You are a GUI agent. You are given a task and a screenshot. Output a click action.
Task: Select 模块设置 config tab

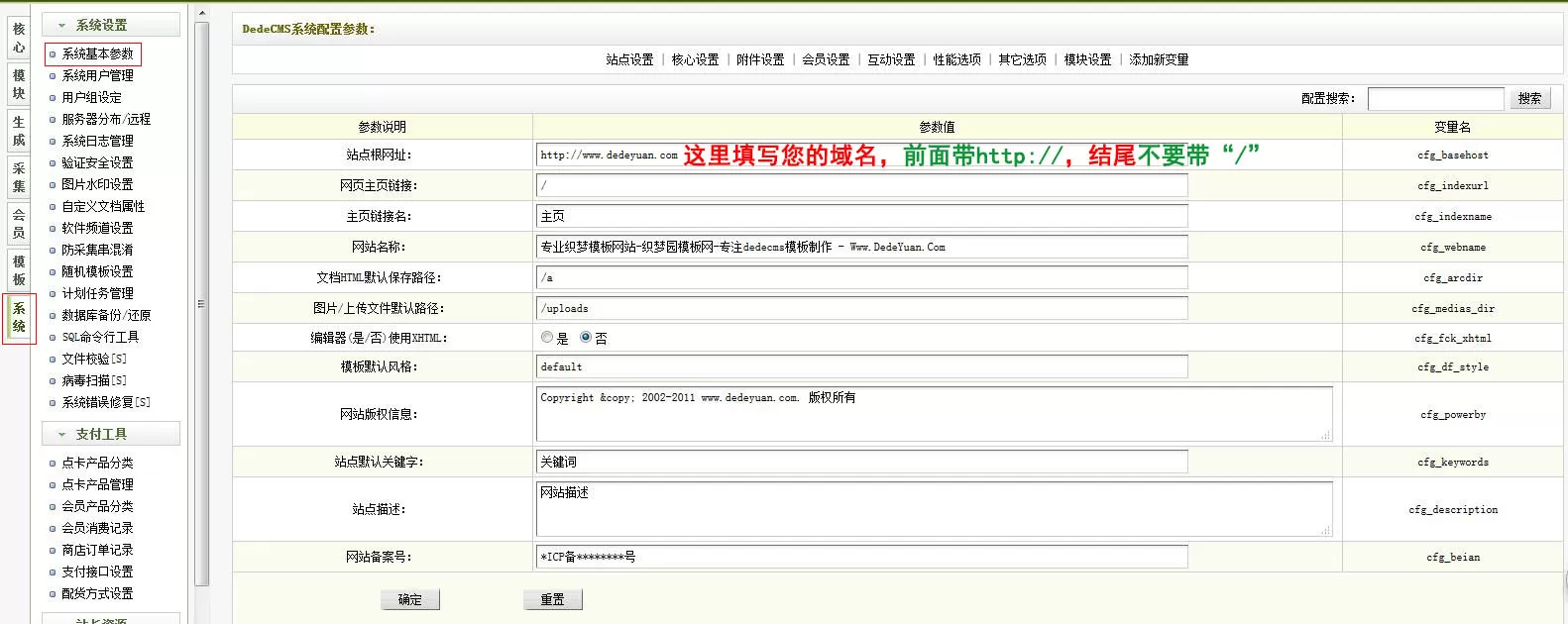pyautogui.click(x=1087, y=59)
